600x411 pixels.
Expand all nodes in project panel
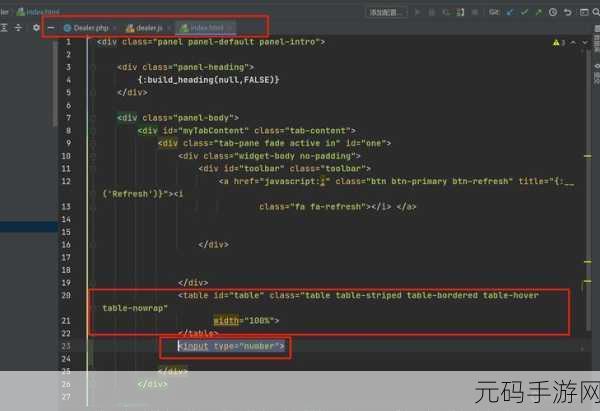(x=4, y=28)
